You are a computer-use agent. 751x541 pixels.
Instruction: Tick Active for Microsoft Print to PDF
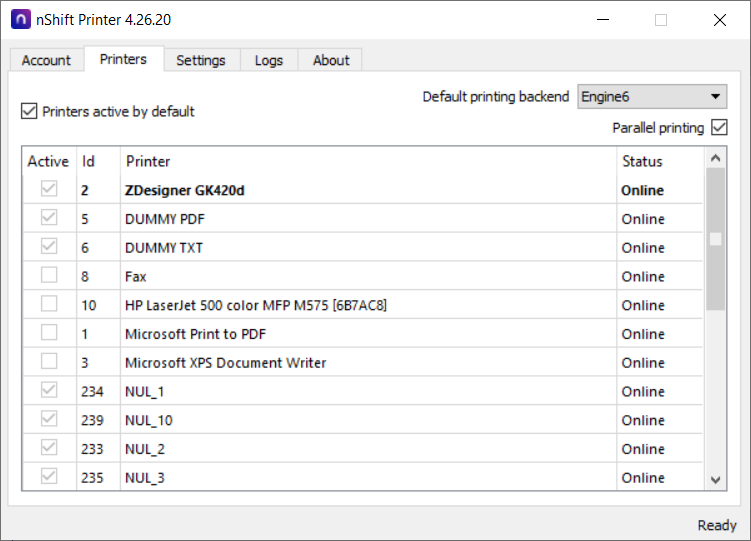49,333
